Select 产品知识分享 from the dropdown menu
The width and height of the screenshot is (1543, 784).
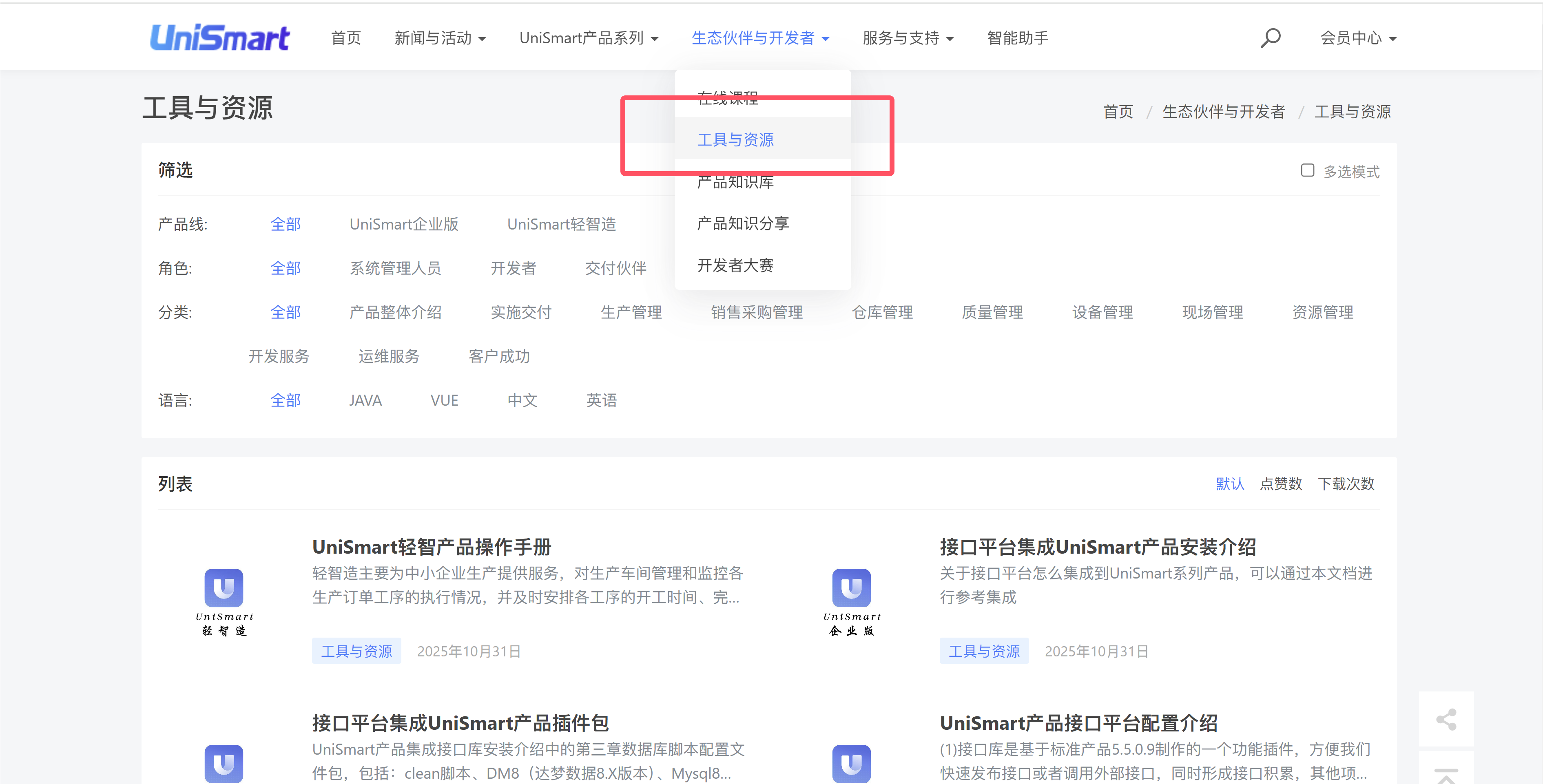tap(743, 223)
